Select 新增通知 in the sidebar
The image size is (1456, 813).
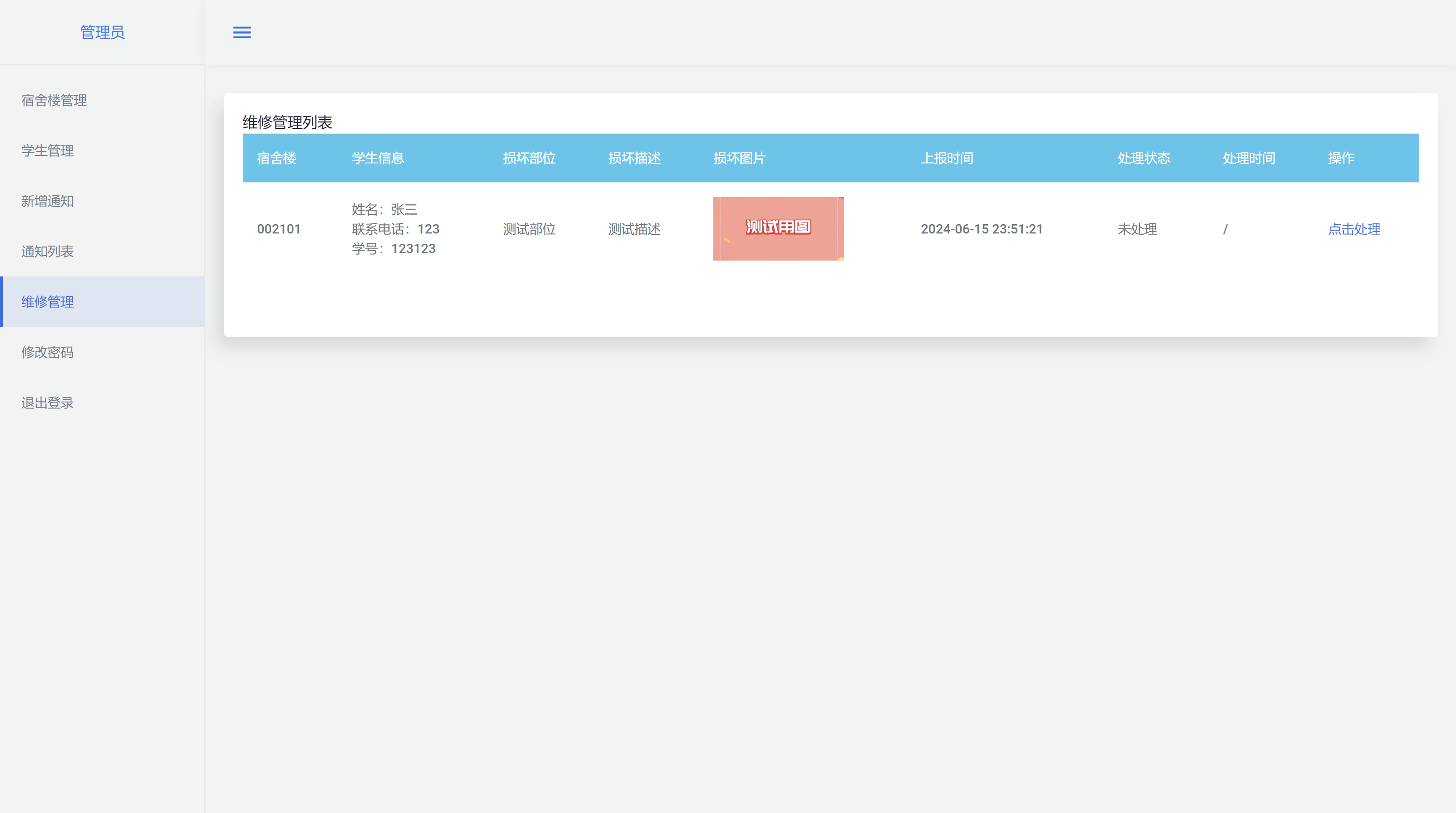48,201
